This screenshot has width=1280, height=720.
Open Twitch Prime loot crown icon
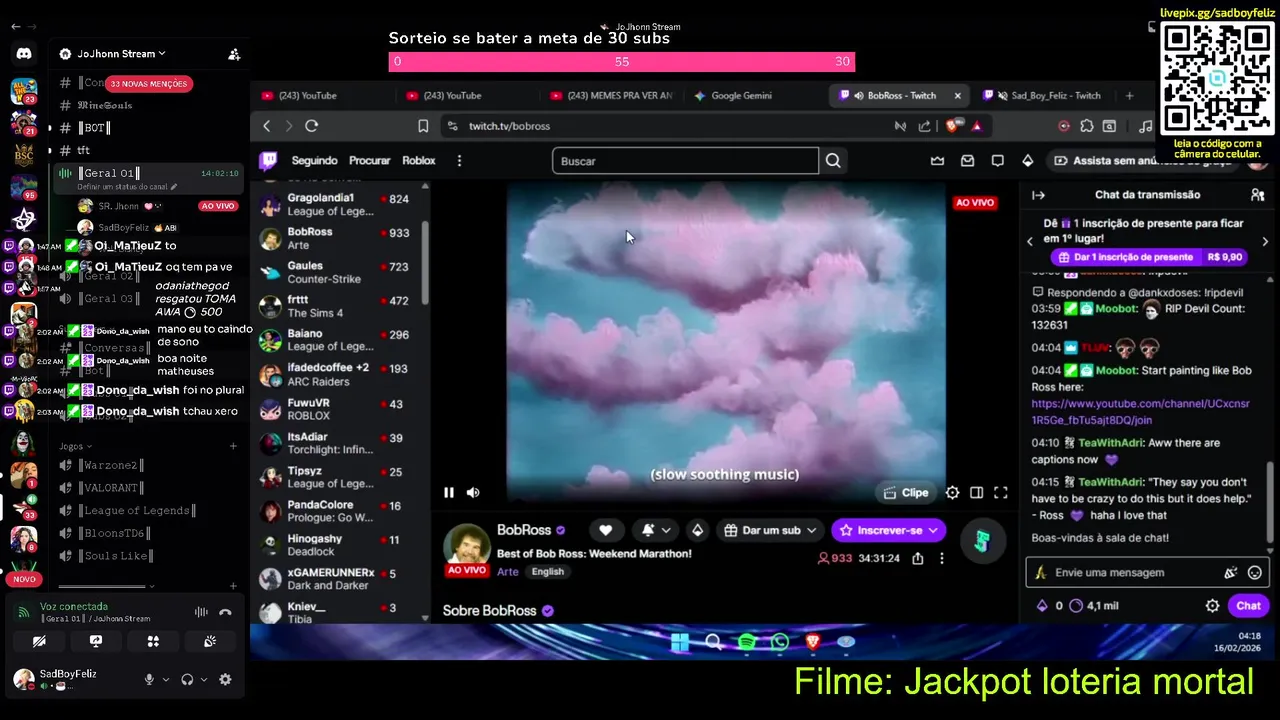click(x=937, y=161)
